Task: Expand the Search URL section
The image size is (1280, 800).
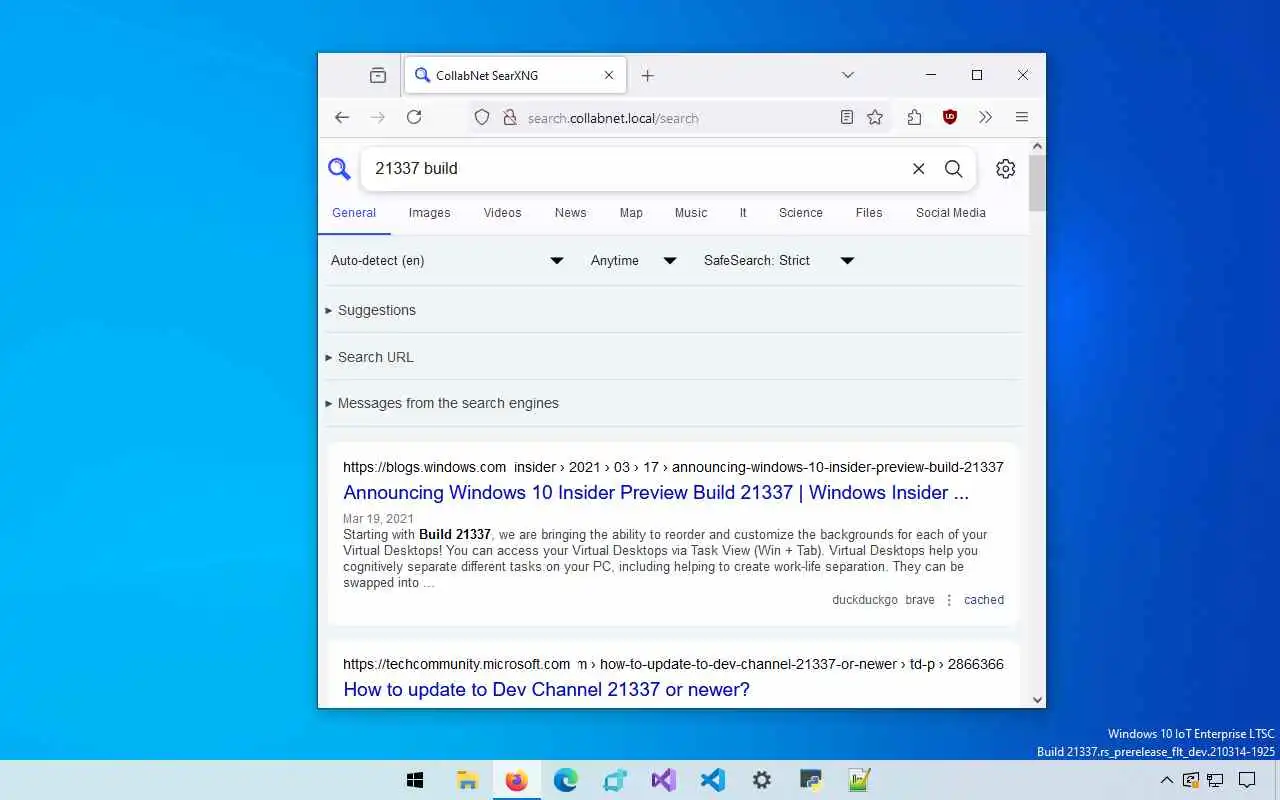Action: (x=369, y=357)
